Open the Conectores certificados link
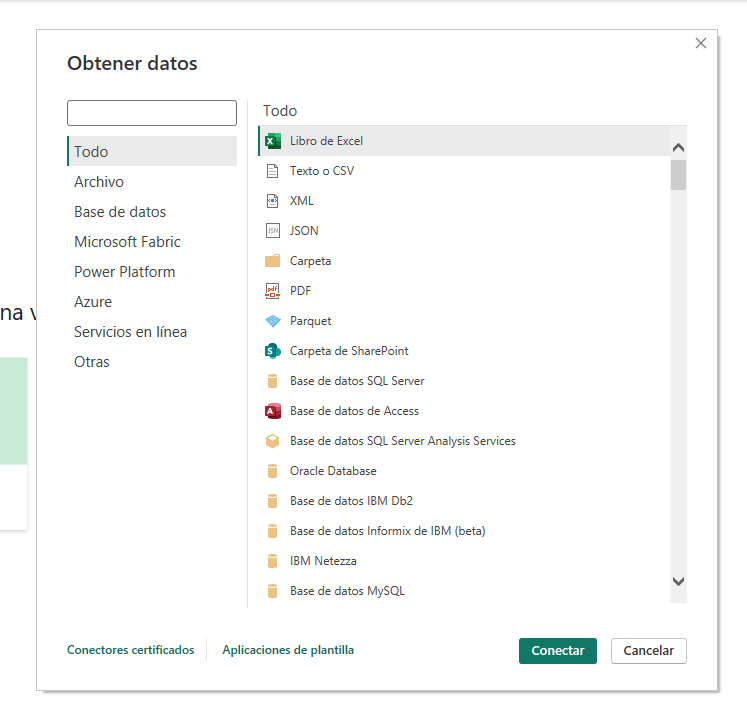Viewport: 747px width, 709px height. point(131,650)
